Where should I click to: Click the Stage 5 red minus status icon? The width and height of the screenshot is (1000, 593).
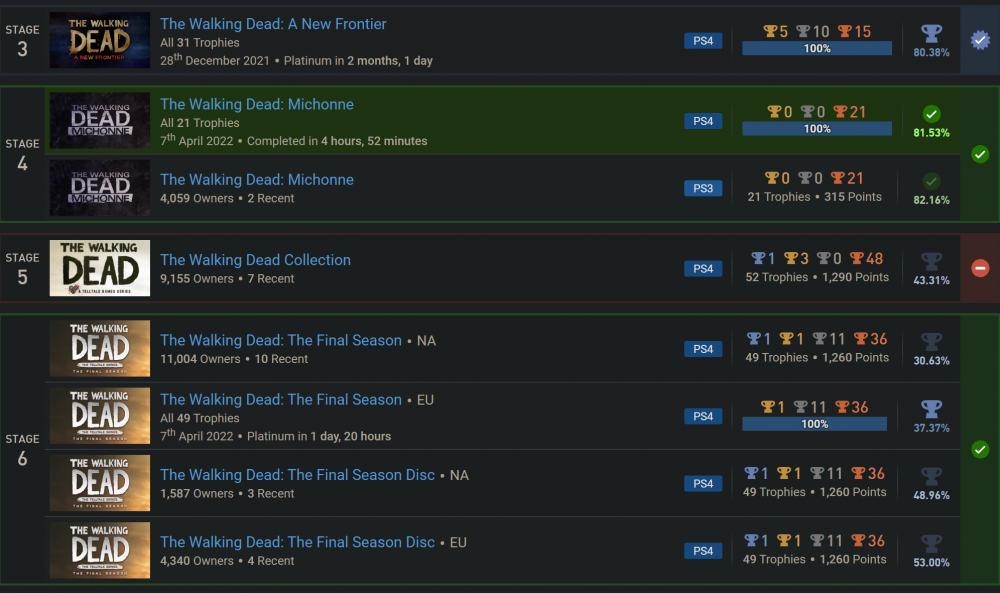click(980, 268)
